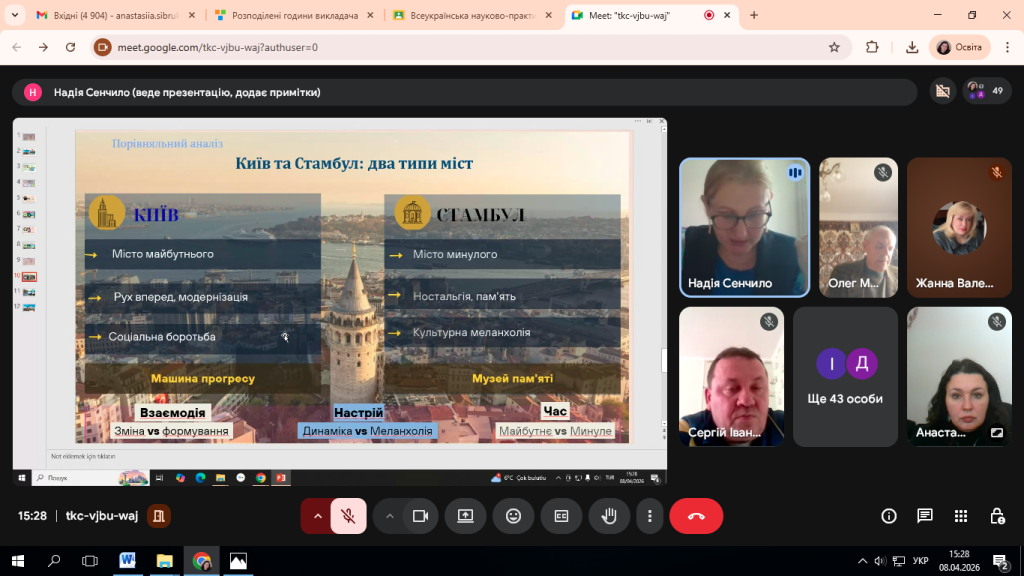
Task: Expand audio settings arrow beside microphone
Action: pyautogui.click(x=318, y=516)
